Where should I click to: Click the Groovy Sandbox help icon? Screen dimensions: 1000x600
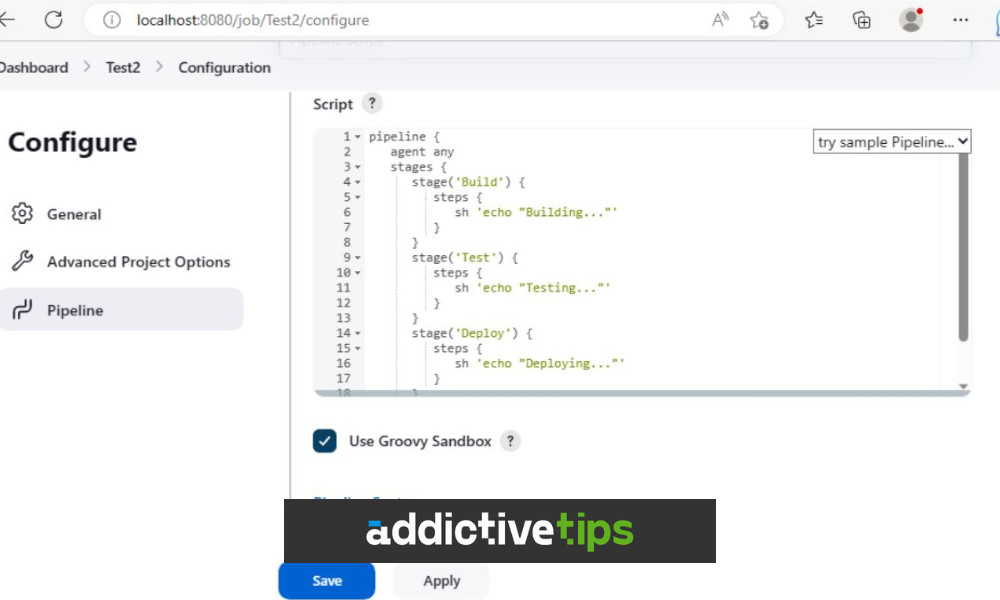pos(510,441)
